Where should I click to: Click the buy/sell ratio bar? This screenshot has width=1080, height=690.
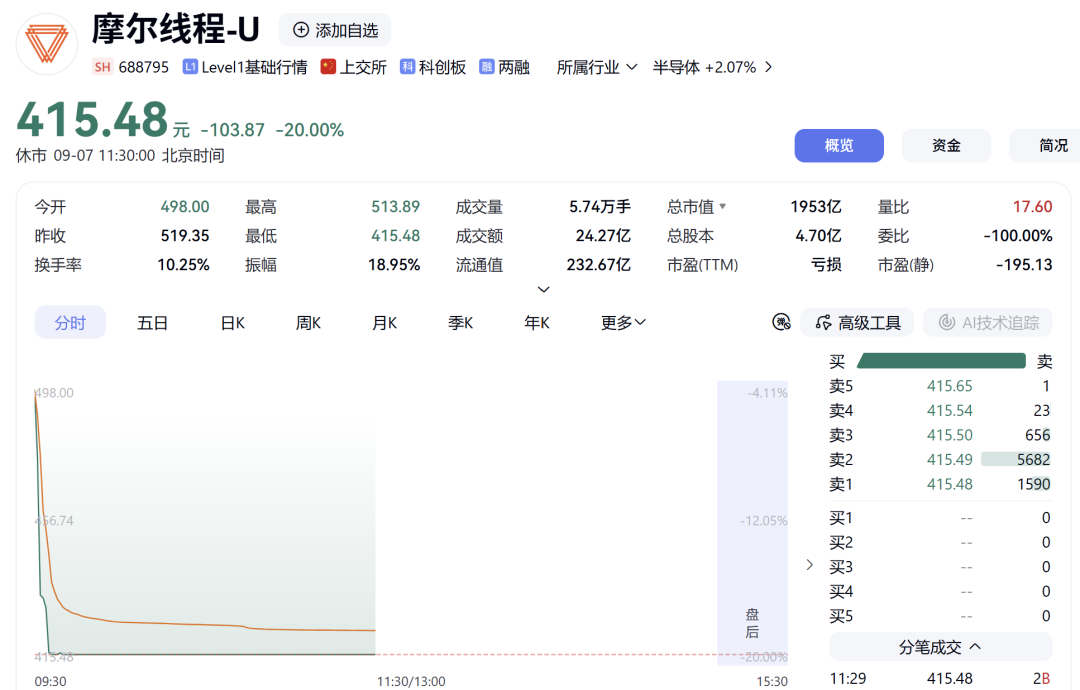tap(941, 361)
